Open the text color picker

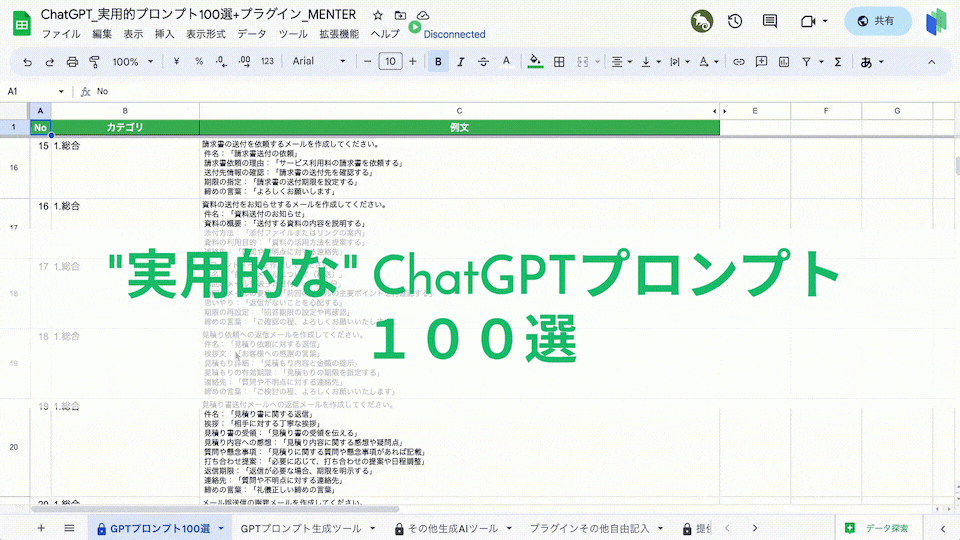506,61
